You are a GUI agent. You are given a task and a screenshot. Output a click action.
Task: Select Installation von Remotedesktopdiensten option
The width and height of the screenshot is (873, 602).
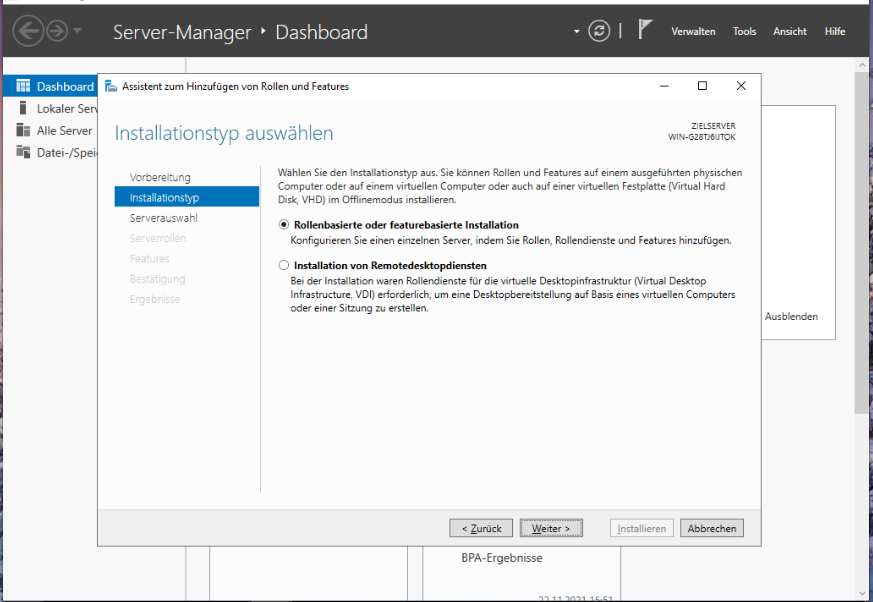click(284, 266)
